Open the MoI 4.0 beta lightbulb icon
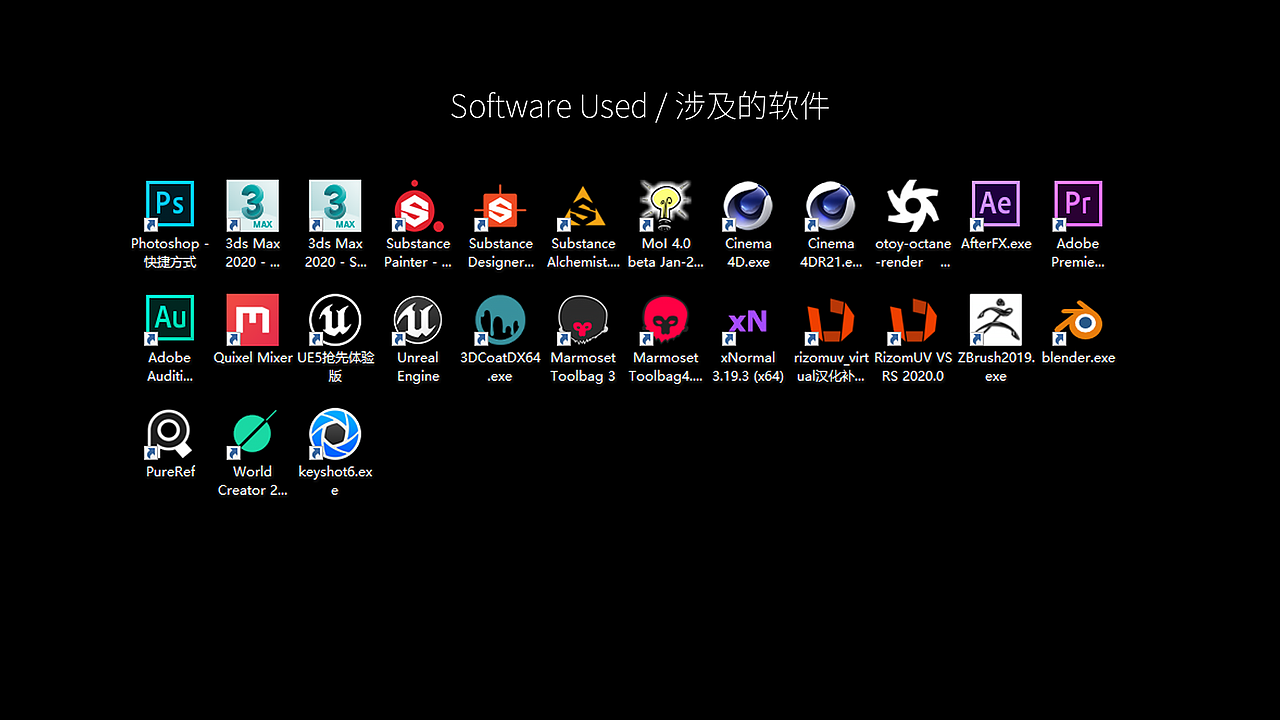 (666, 205)
